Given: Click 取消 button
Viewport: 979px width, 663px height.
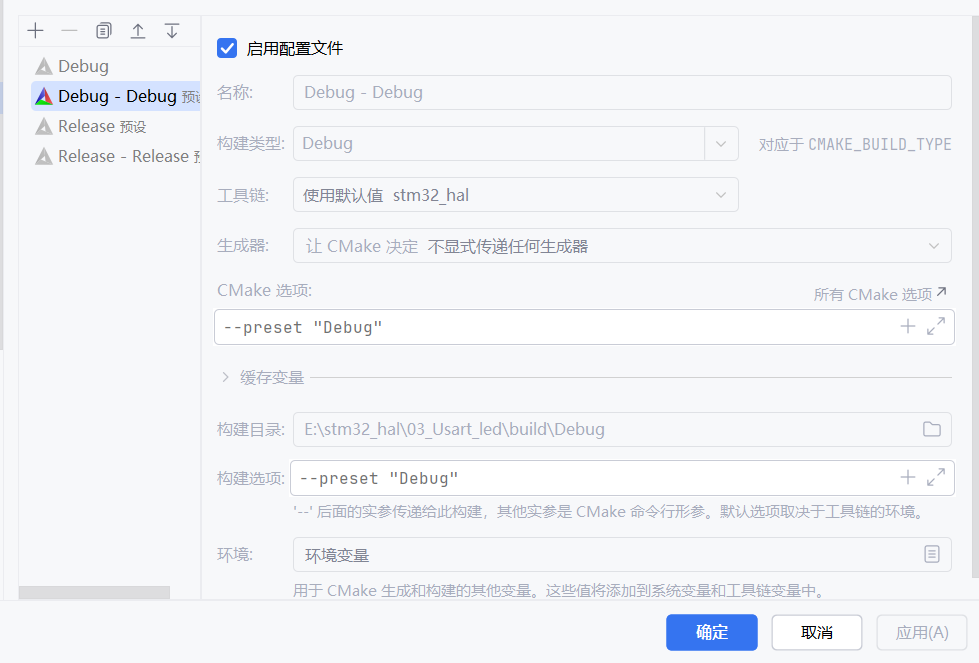Looking at the screenshot, I should click(817, 632).
